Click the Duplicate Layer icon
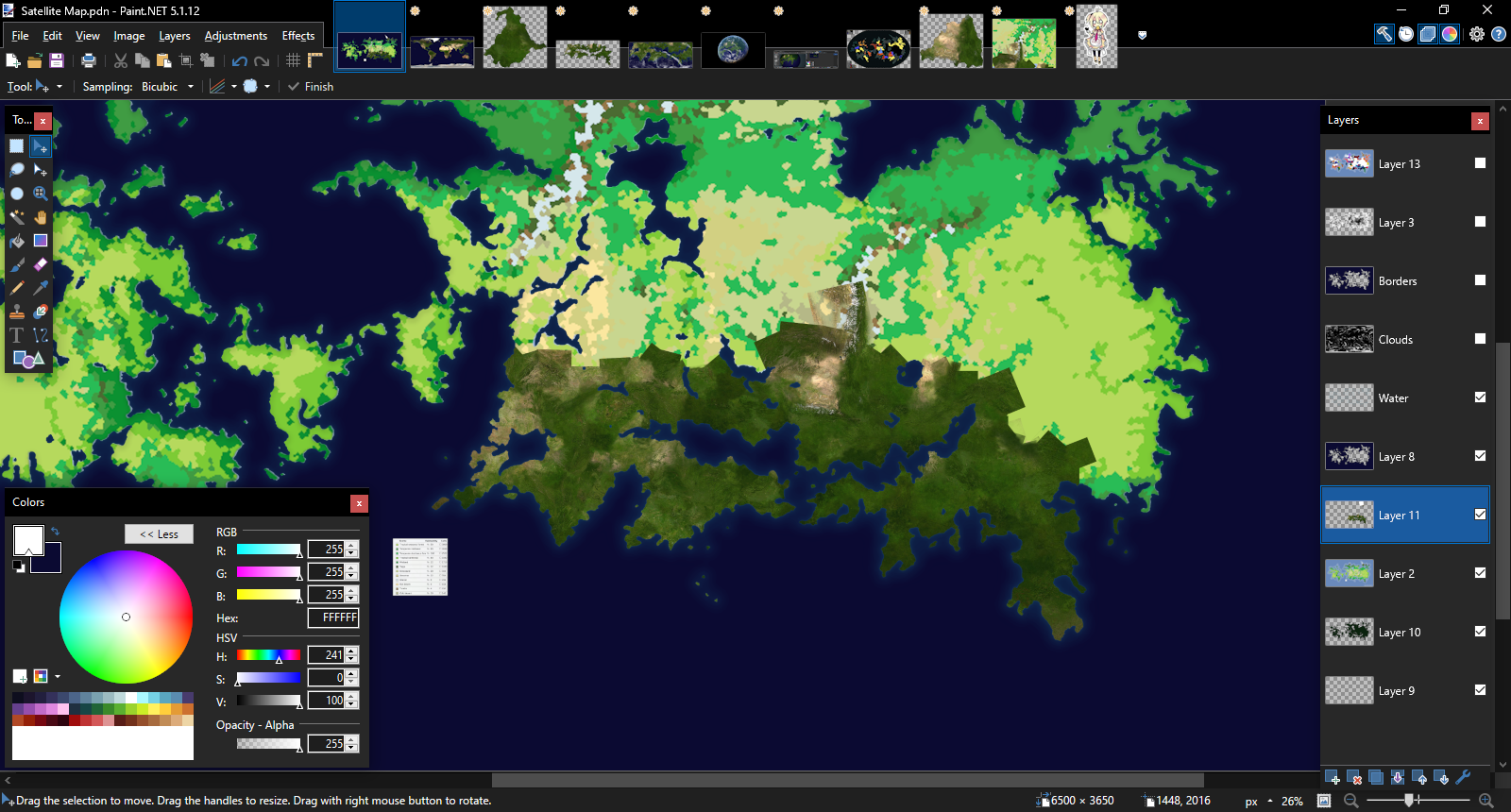Image resolution: width=1511 pixels, height=812 pixels. click(x=1376, y=778)
